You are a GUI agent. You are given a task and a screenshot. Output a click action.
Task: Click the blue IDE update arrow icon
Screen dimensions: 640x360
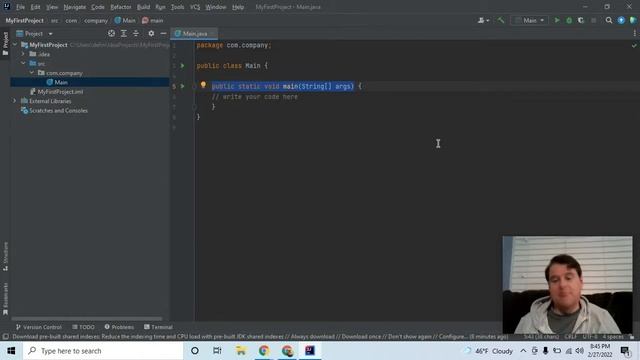pyautogui.click(x=621, y=20)
